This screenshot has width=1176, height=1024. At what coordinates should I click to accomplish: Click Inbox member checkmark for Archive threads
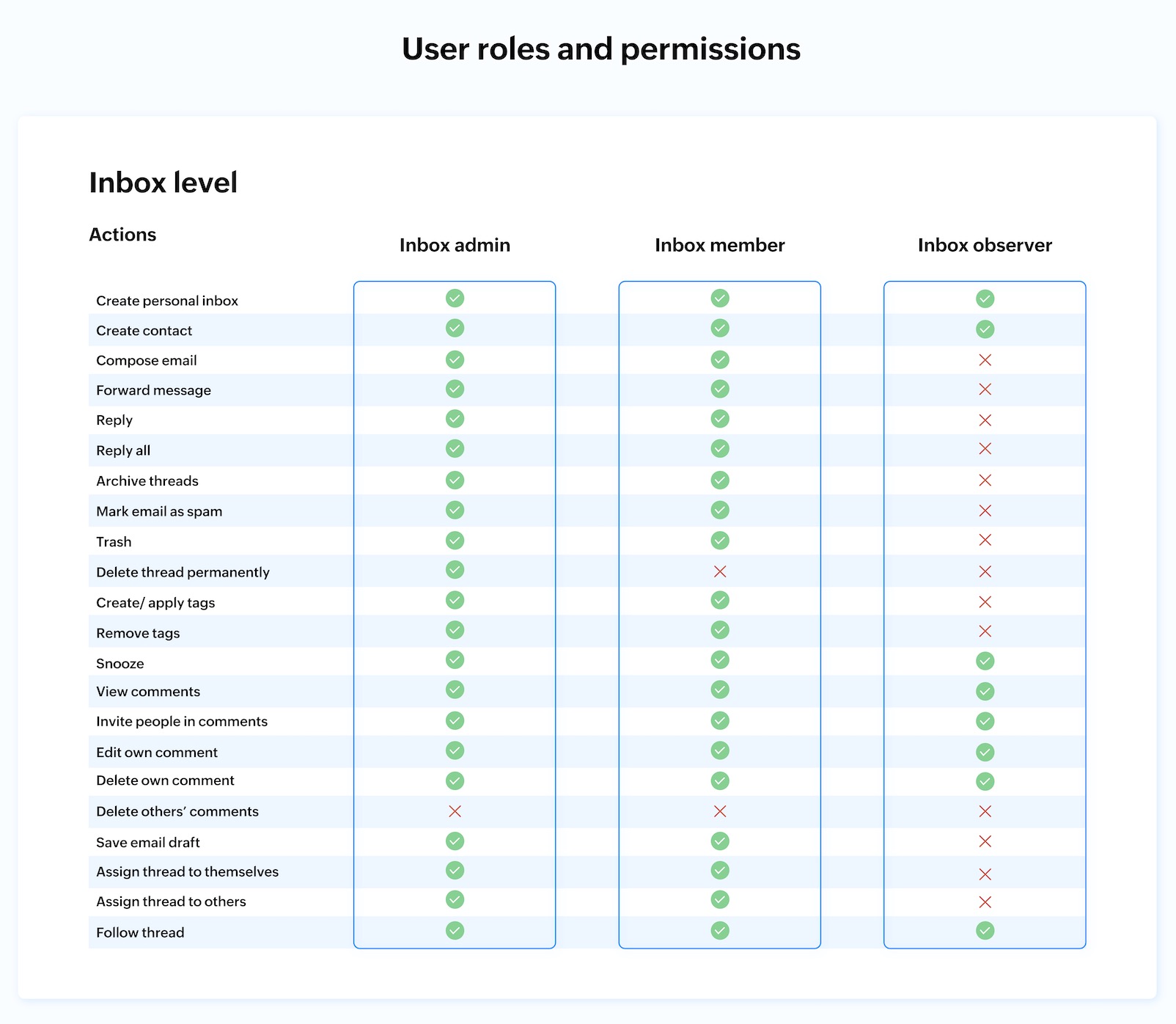(720, 480)
